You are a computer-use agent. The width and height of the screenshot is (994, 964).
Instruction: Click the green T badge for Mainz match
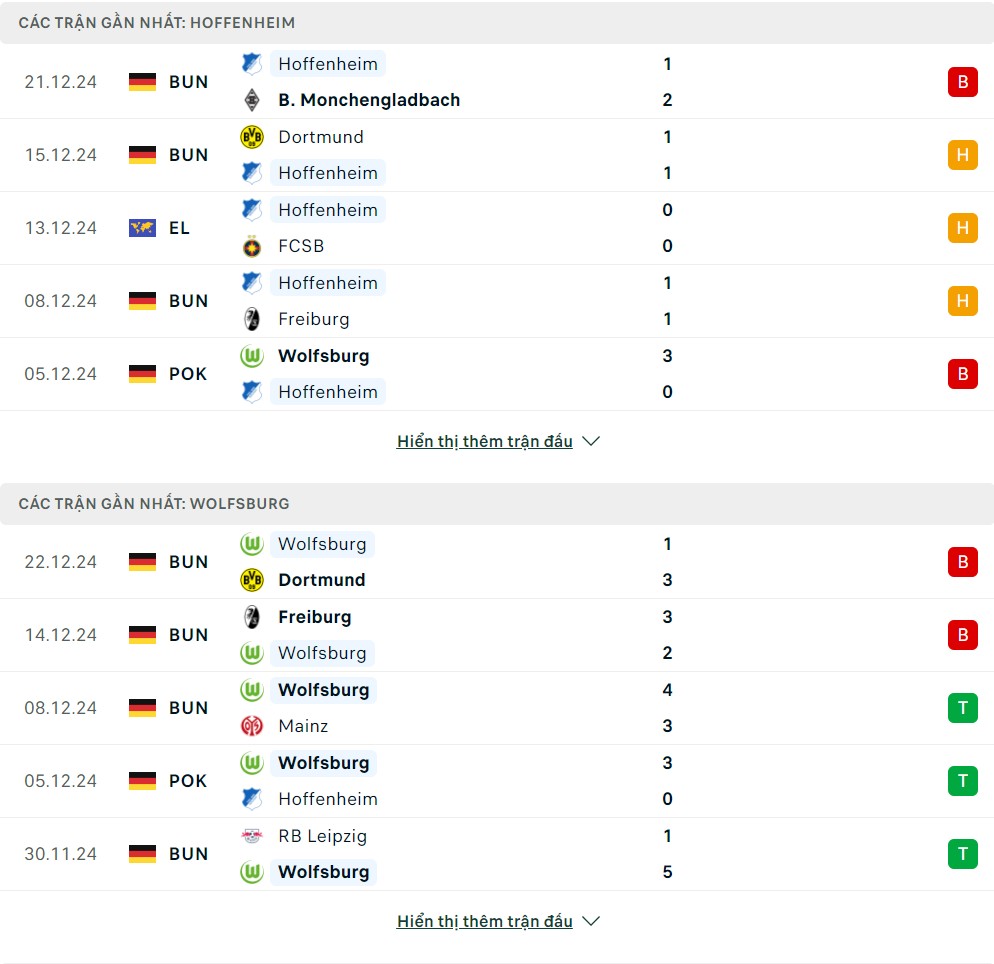tap(962, 707)
